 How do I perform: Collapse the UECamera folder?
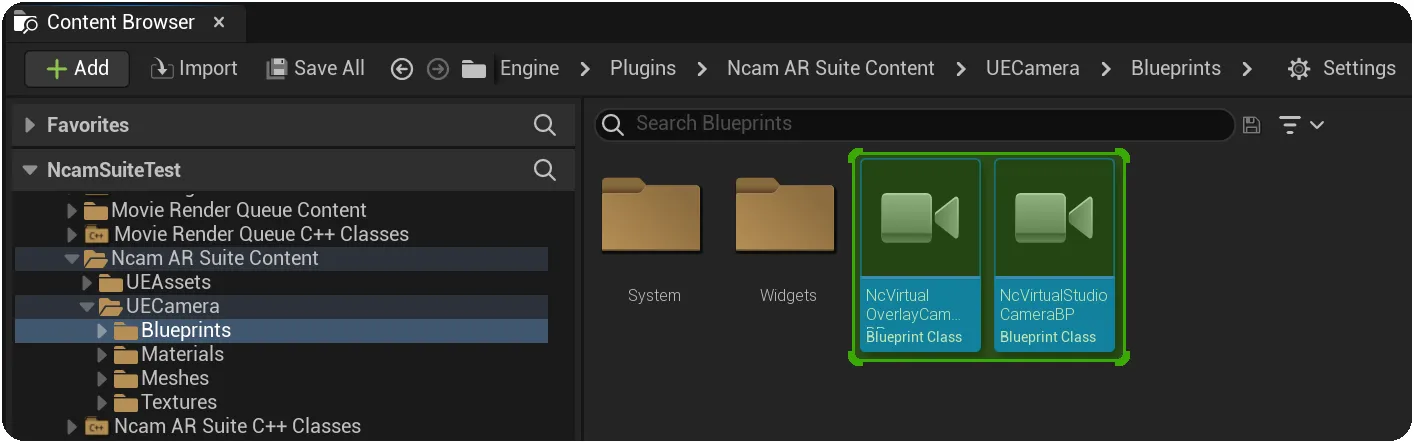[x=86, y=306]
